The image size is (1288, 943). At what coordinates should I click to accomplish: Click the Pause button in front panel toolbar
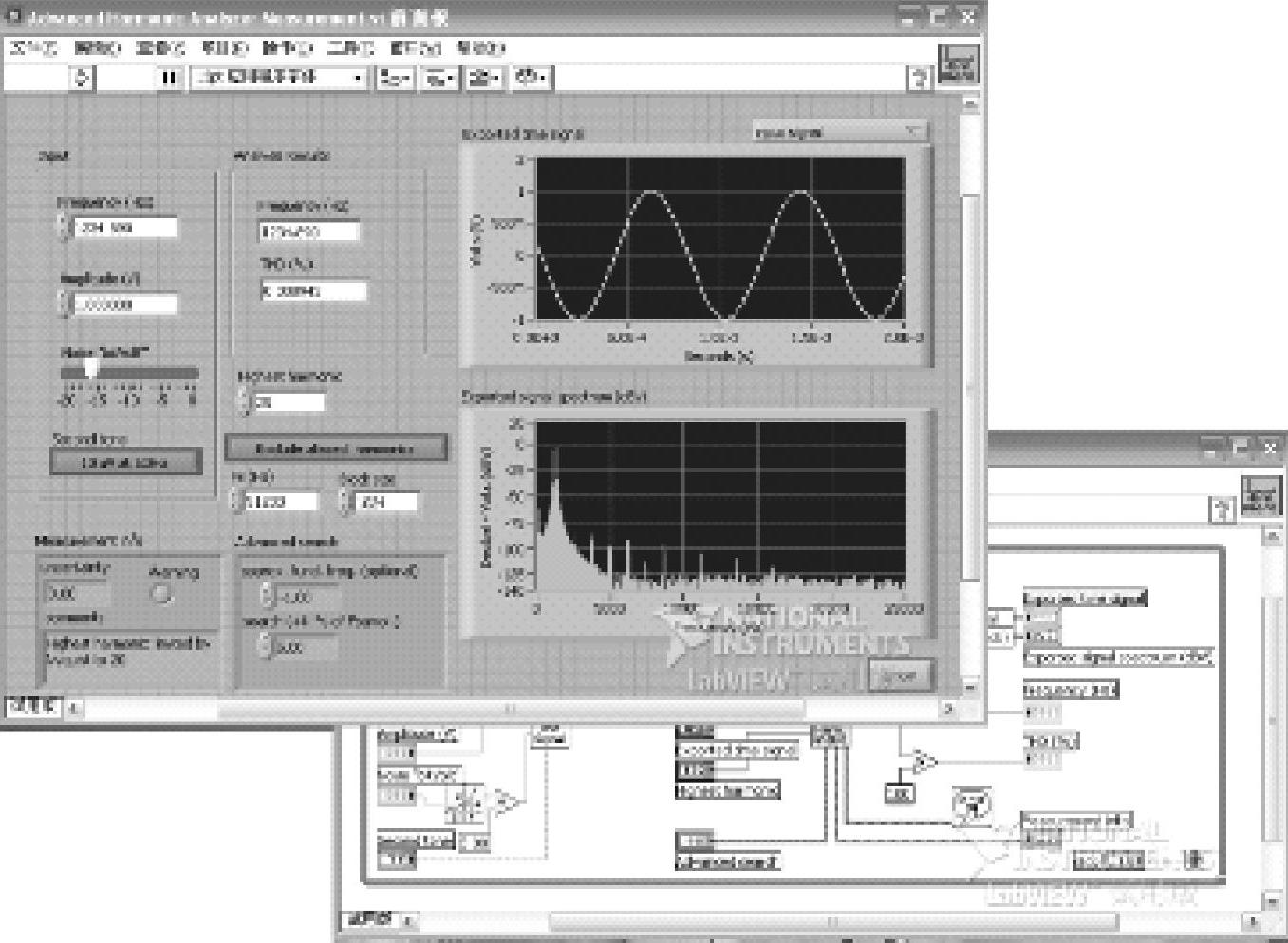pyautogui.click(x=169, y=78)
